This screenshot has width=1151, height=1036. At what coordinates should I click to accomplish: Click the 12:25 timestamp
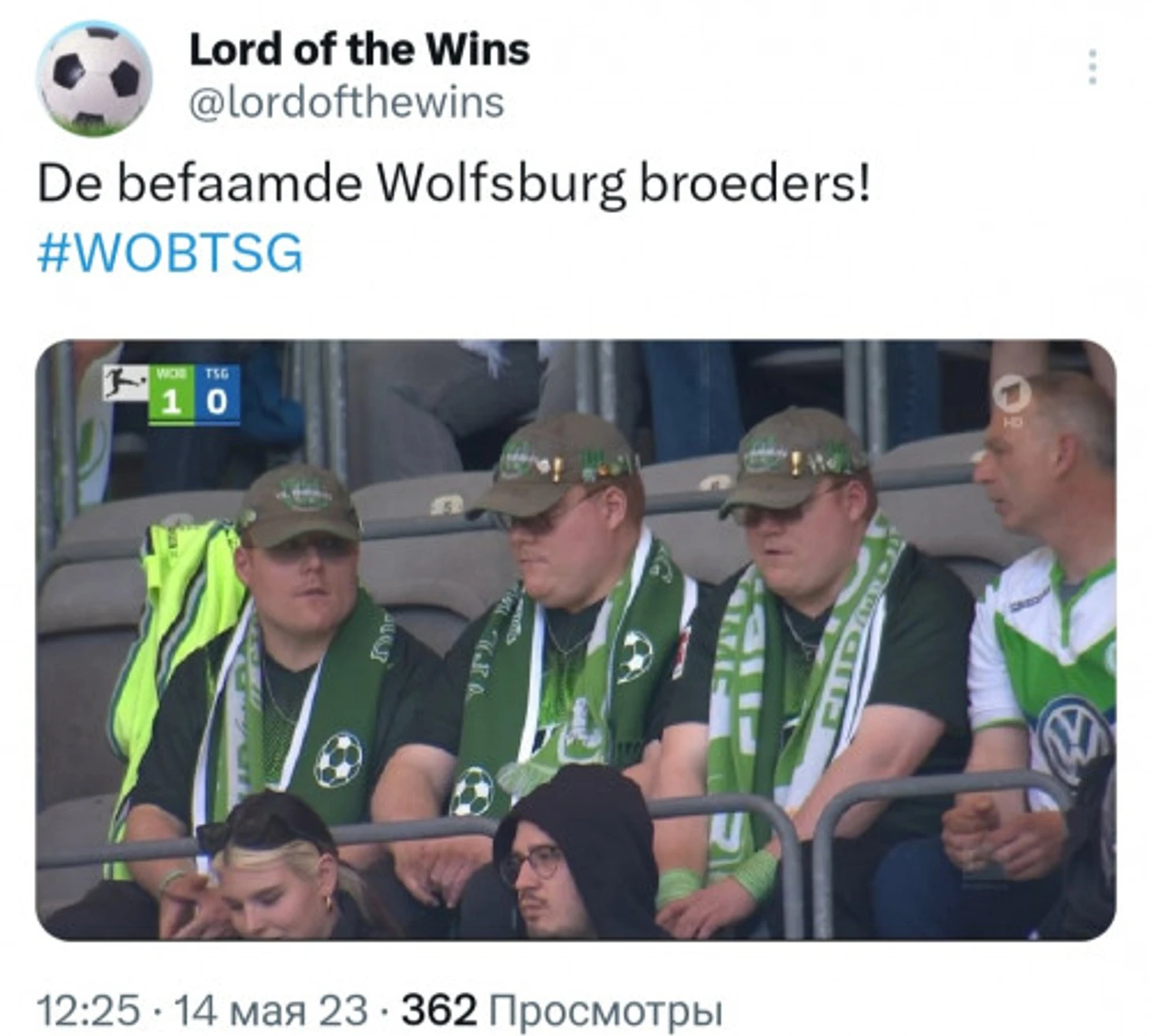89,1010
